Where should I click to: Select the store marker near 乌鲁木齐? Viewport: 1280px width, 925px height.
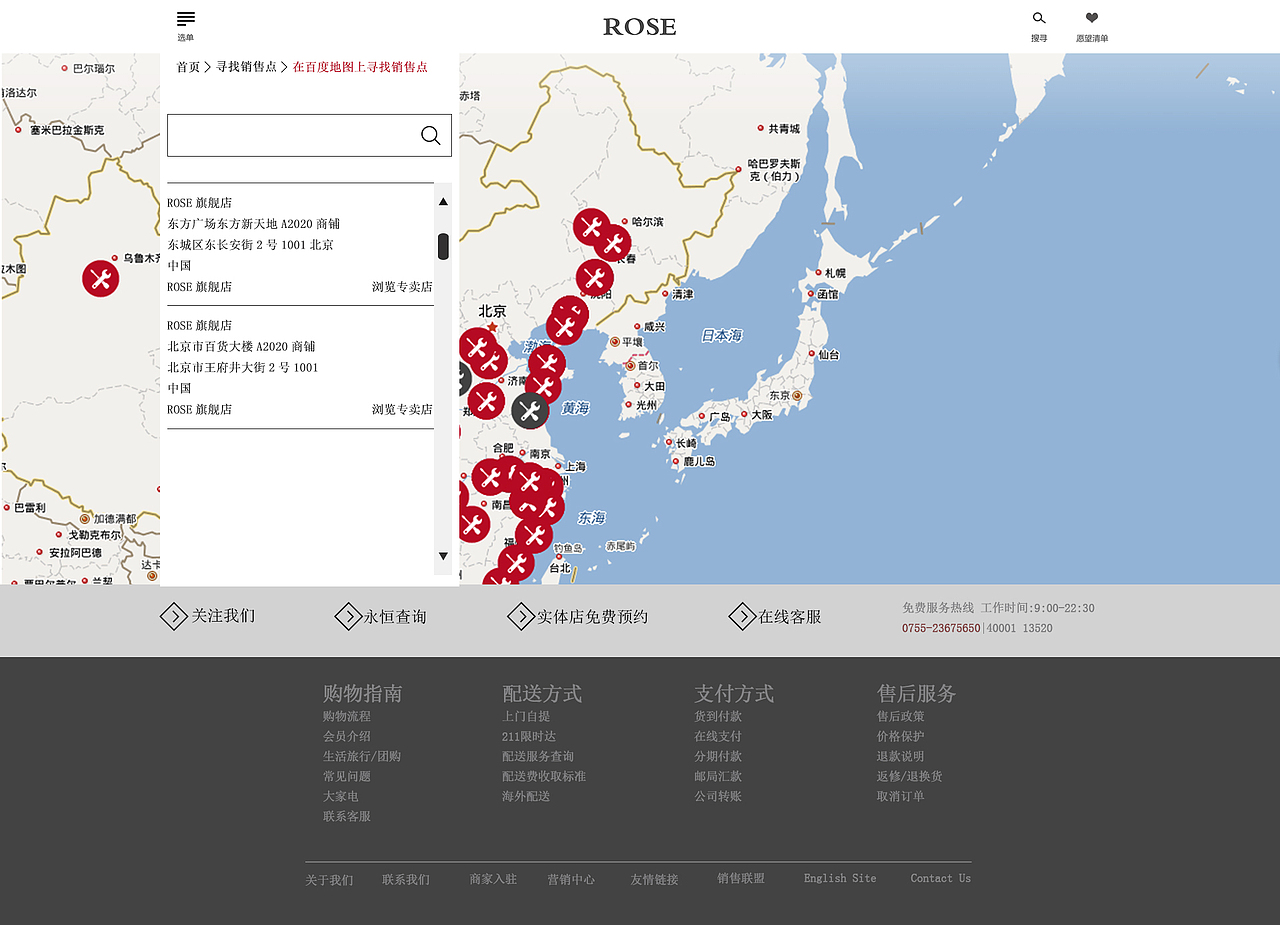click(x=99, y=278)
